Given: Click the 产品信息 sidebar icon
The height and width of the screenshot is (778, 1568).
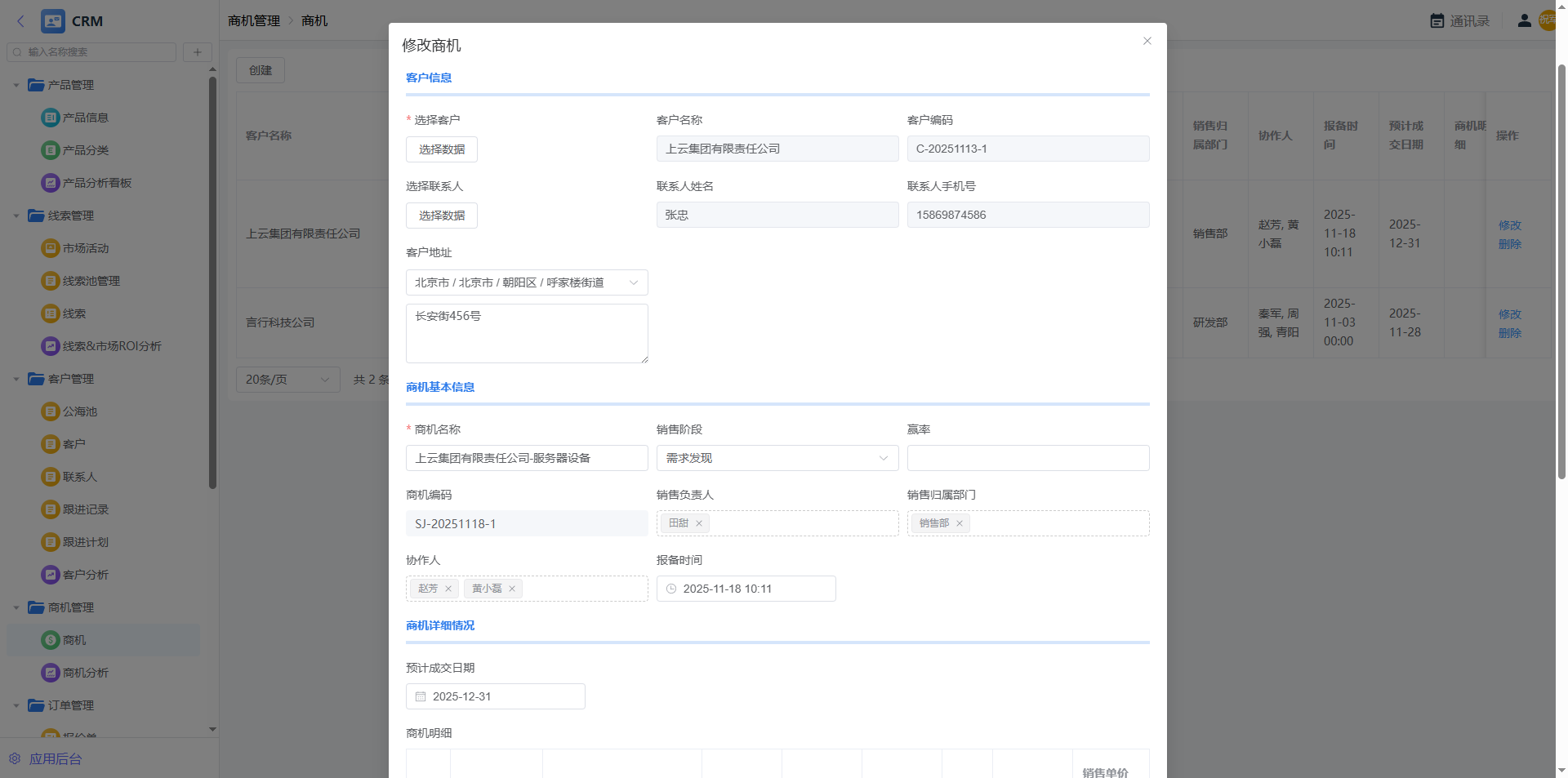Looking at the screenshot, I should (50, 118).
